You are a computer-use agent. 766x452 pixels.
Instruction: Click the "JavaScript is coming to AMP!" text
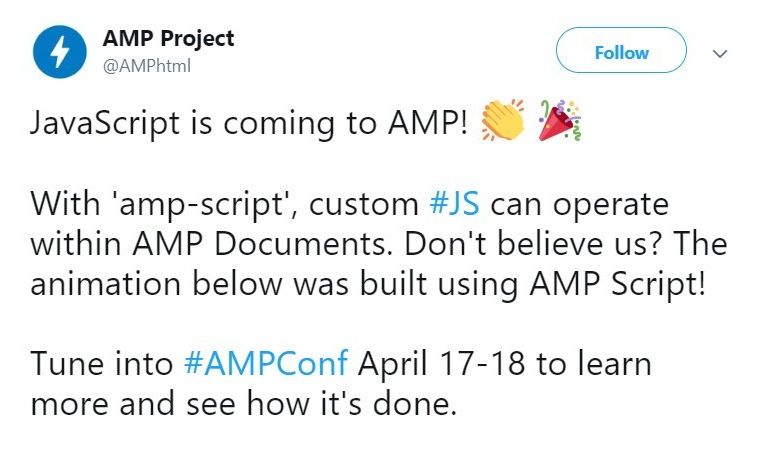pos(250,124)
